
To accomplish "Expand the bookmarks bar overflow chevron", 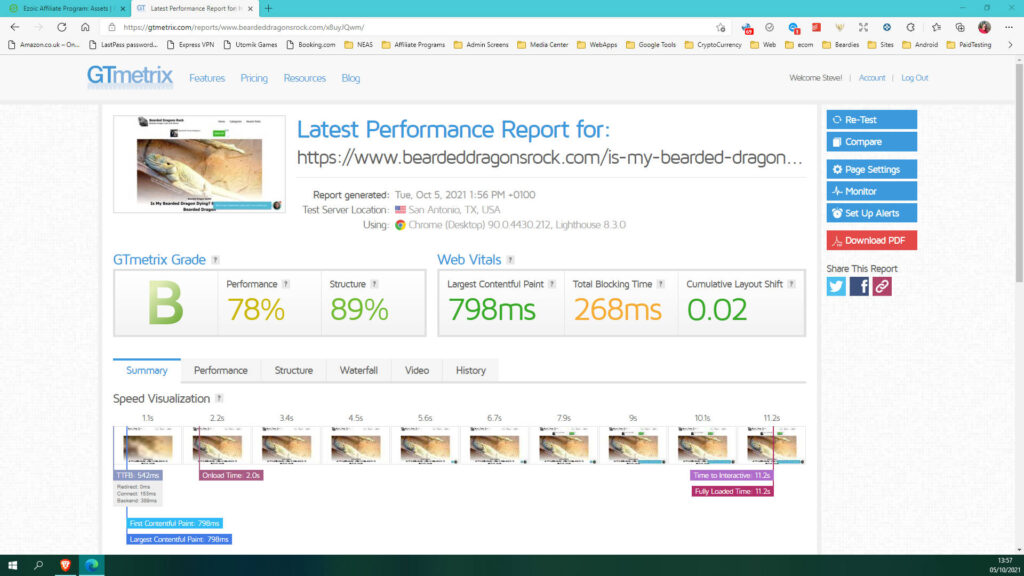I will click(1010, 45).
